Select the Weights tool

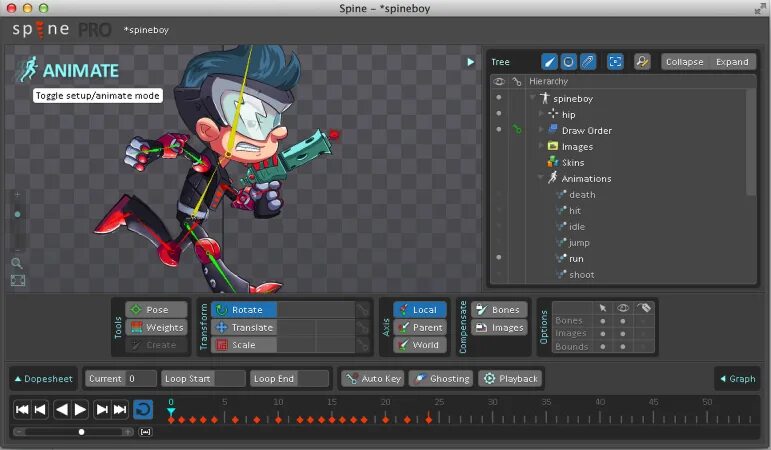coord(156,328)
